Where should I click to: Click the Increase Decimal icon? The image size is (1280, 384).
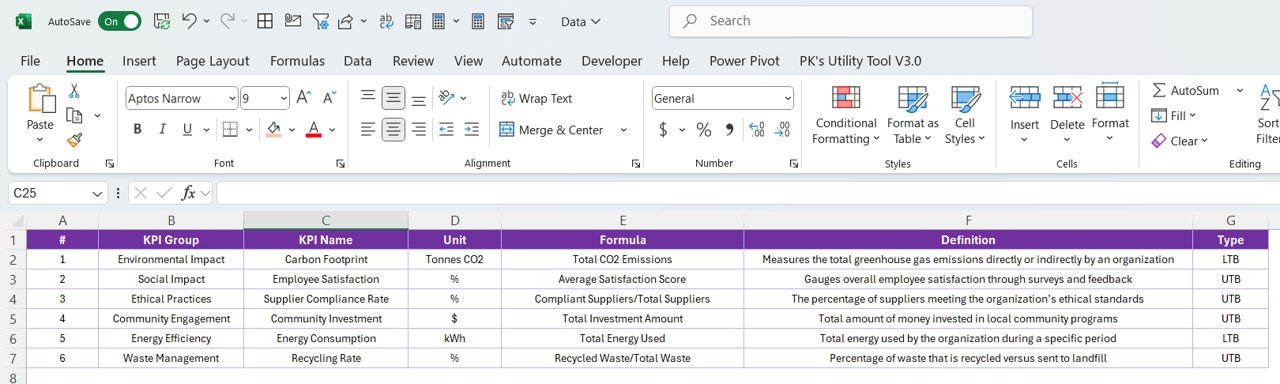(x=757, y=129)
